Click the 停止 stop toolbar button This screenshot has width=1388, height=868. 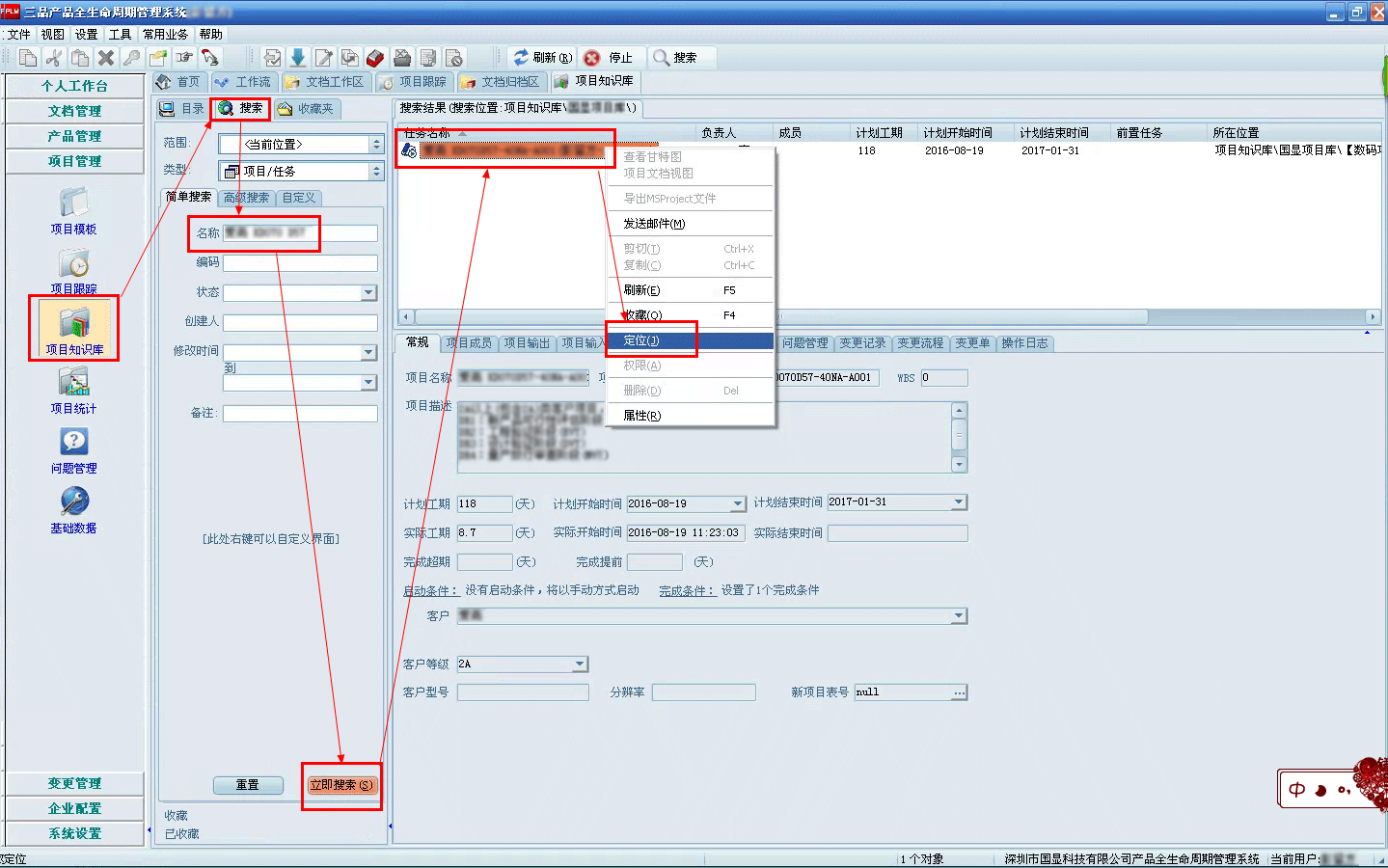(x=609, y=58)
